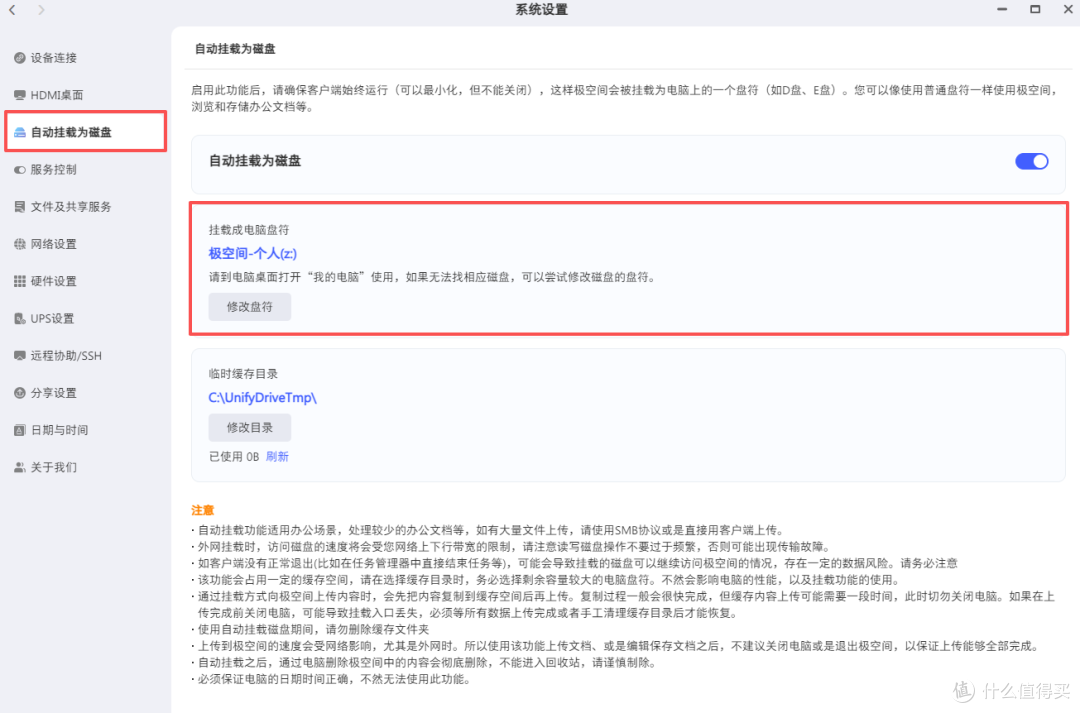Click the HDMI桌面 monitor icon in sidebar

18,94
